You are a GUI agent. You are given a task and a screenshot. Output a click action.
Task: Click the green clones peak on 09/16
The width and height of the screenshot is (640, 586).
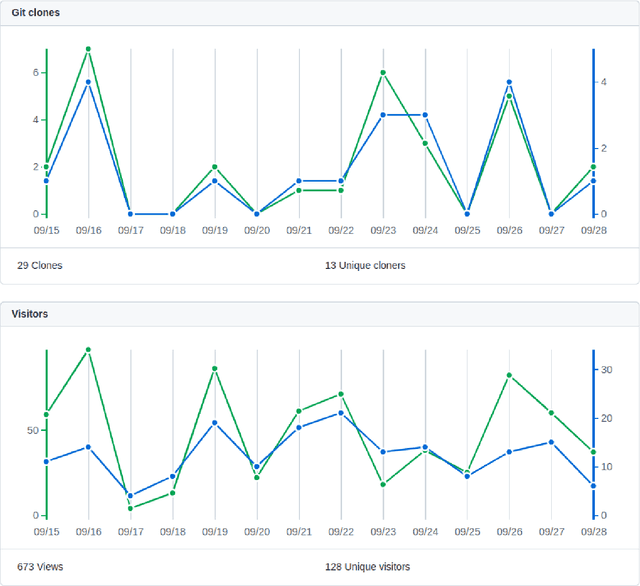point(88,49)
